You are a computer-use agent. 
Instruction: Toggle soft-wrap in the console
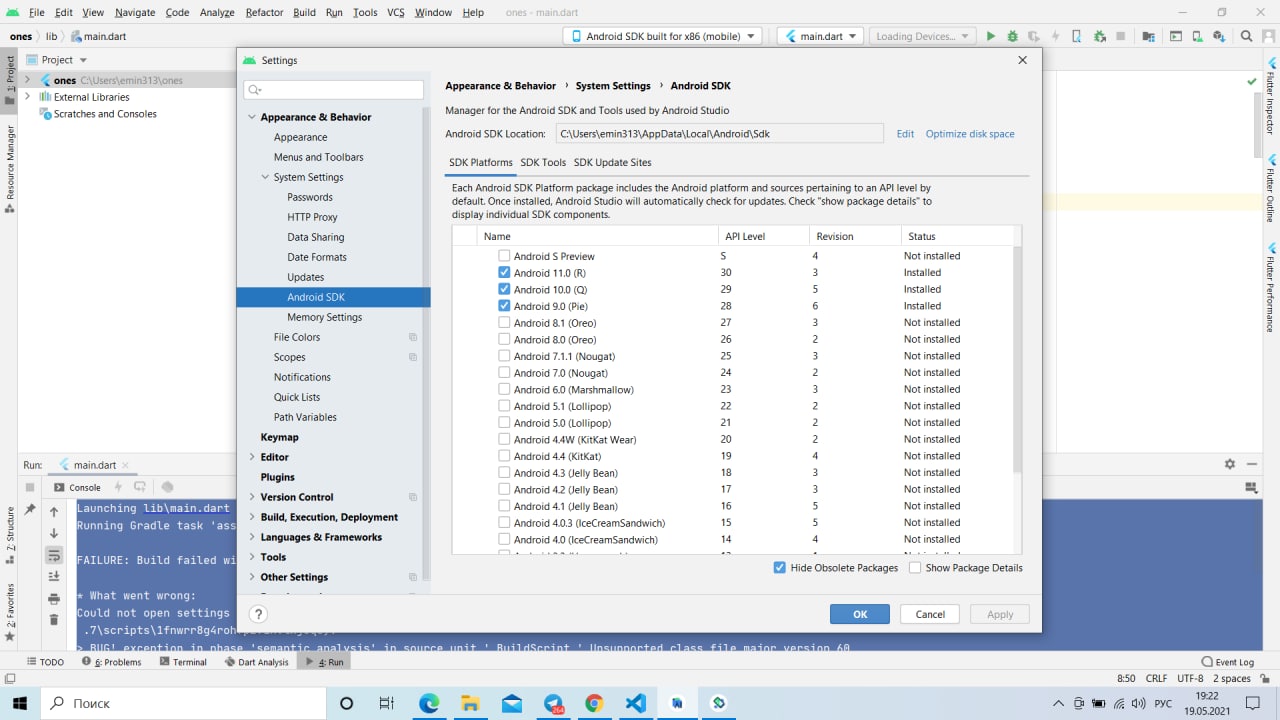54,555
